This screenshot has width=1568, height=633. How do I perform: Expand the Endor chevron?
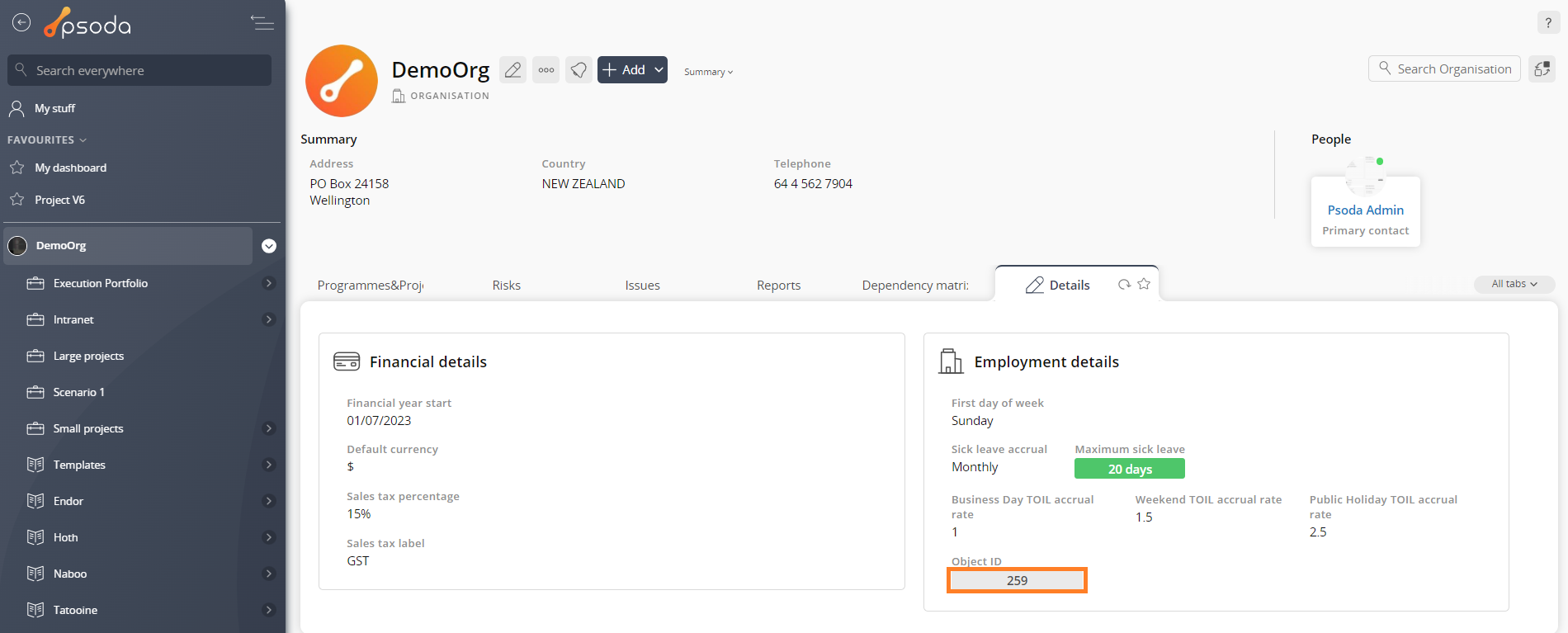[269, 501]
